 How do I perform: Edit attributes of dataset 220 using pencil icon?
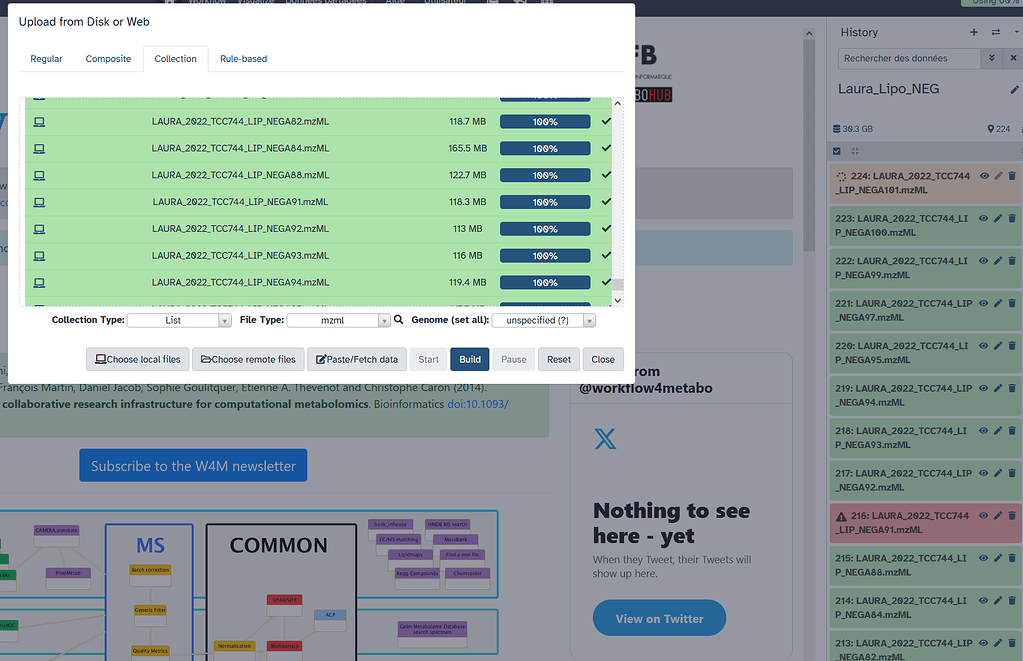click(997, 345)
